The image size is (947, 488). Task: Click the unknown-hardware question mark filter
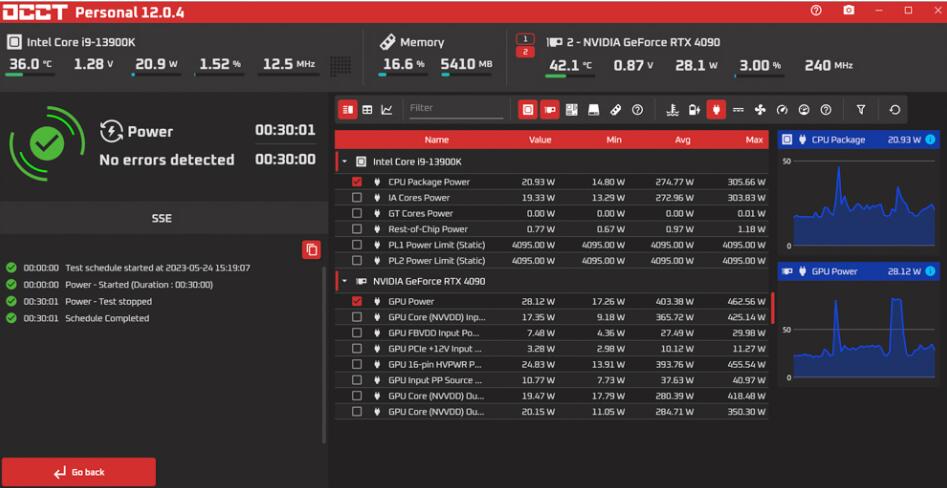coord(637,109)
